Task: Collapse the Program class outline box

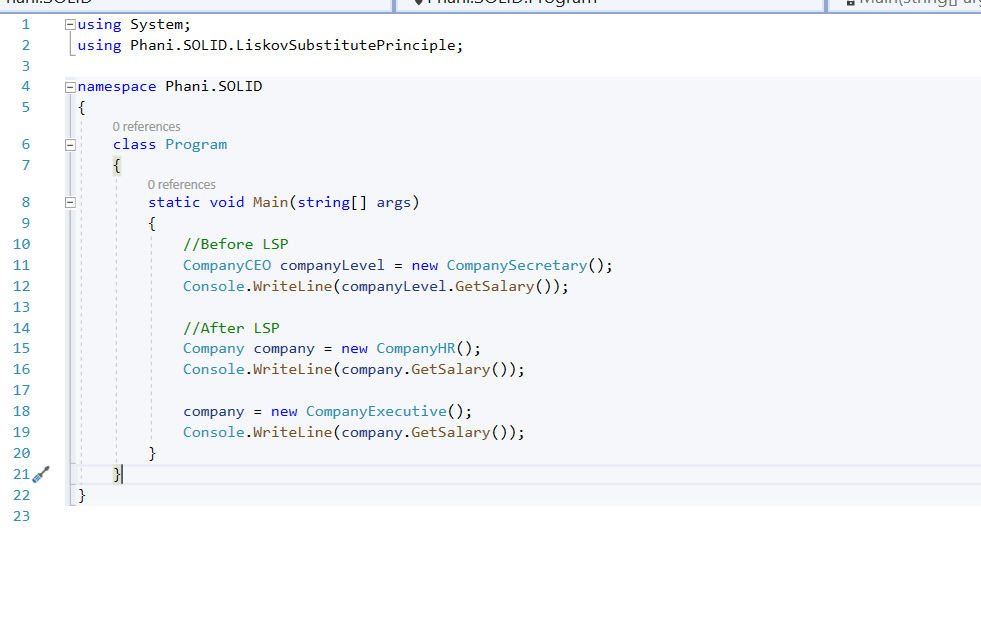Action: (x=70, y=145)
